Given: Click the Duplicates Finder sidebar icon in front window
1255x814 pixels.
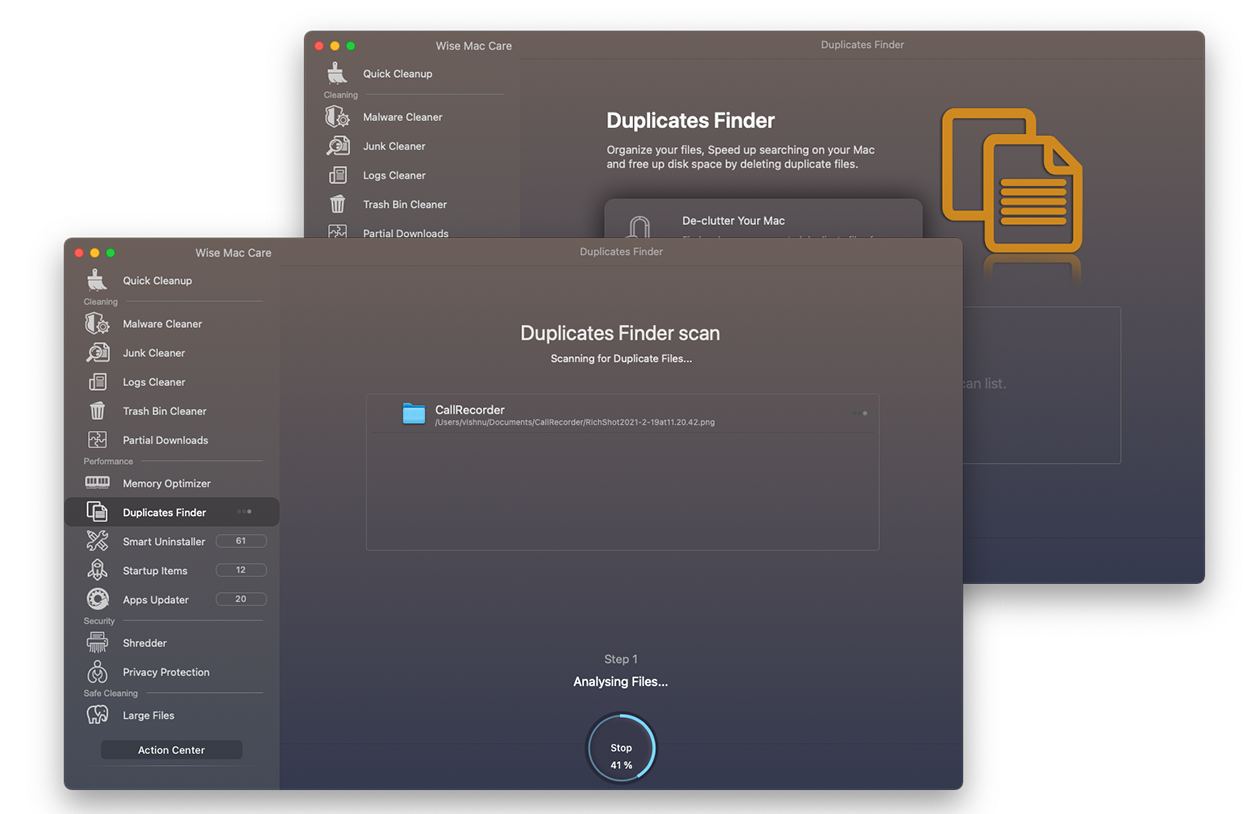Looking at the screenshot, I should click(x=97, y=512).
